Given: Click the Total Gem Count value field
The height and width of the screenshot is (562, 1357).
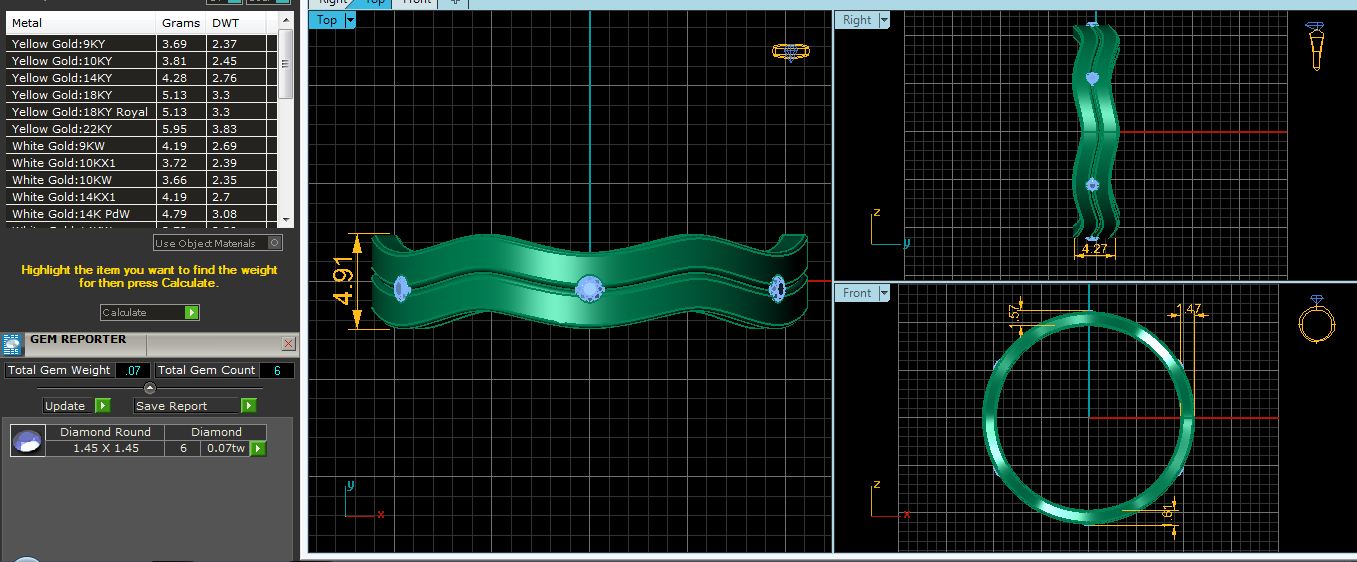Looking at the screenshot, I should tap(277, 370).
